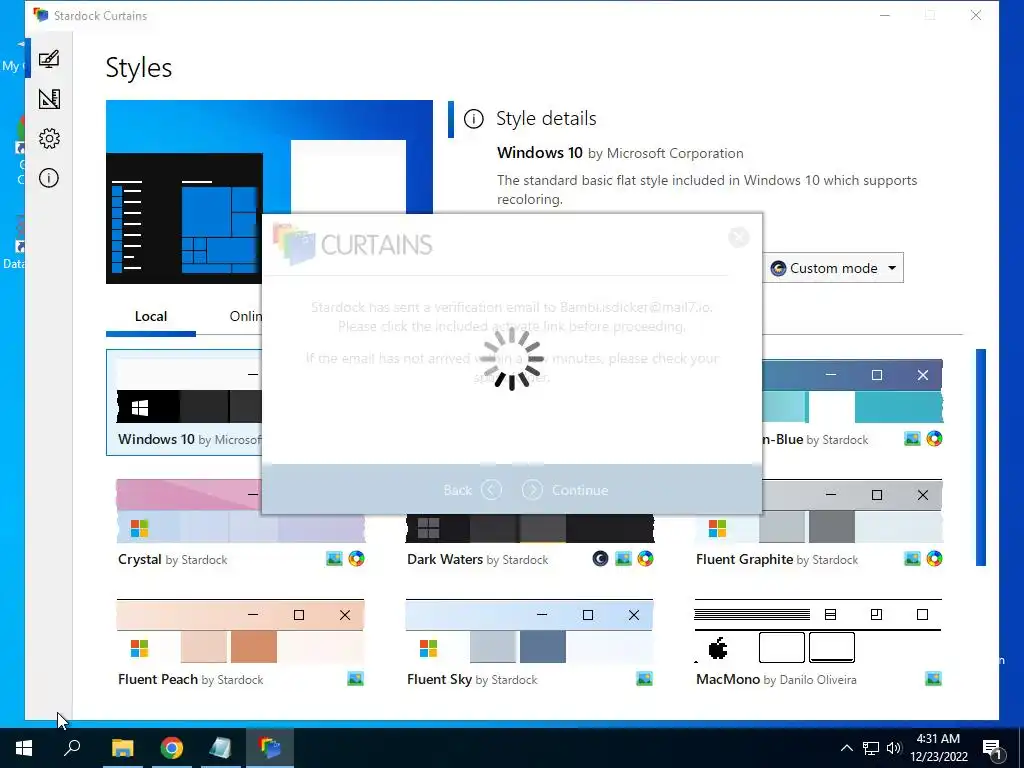1024x768 pixels.
Task: Click the wallpaper icon on Fluent Peach
Action: [x=355, y=679]
